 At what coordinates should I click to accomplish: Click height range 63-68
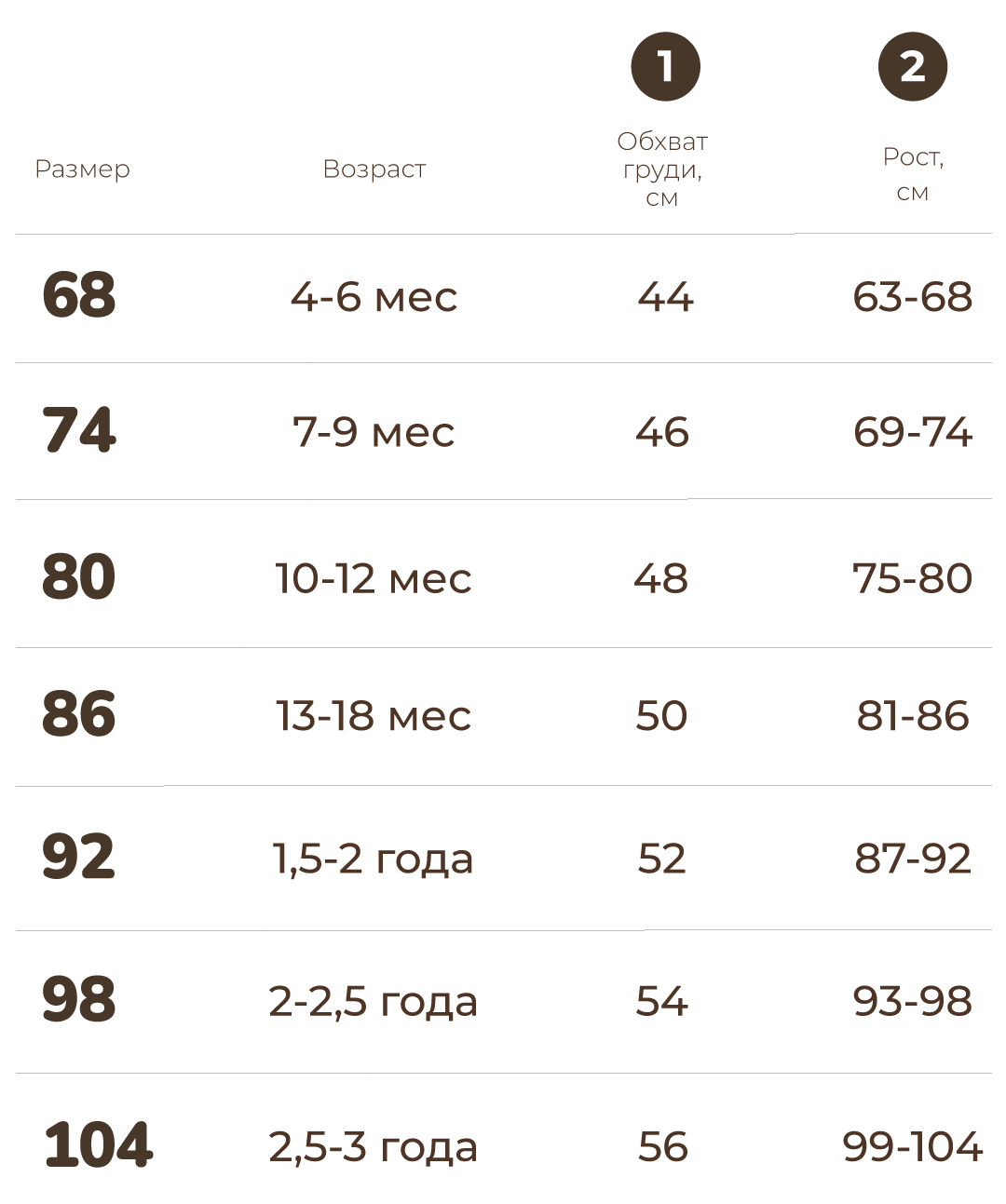point(913,297)
